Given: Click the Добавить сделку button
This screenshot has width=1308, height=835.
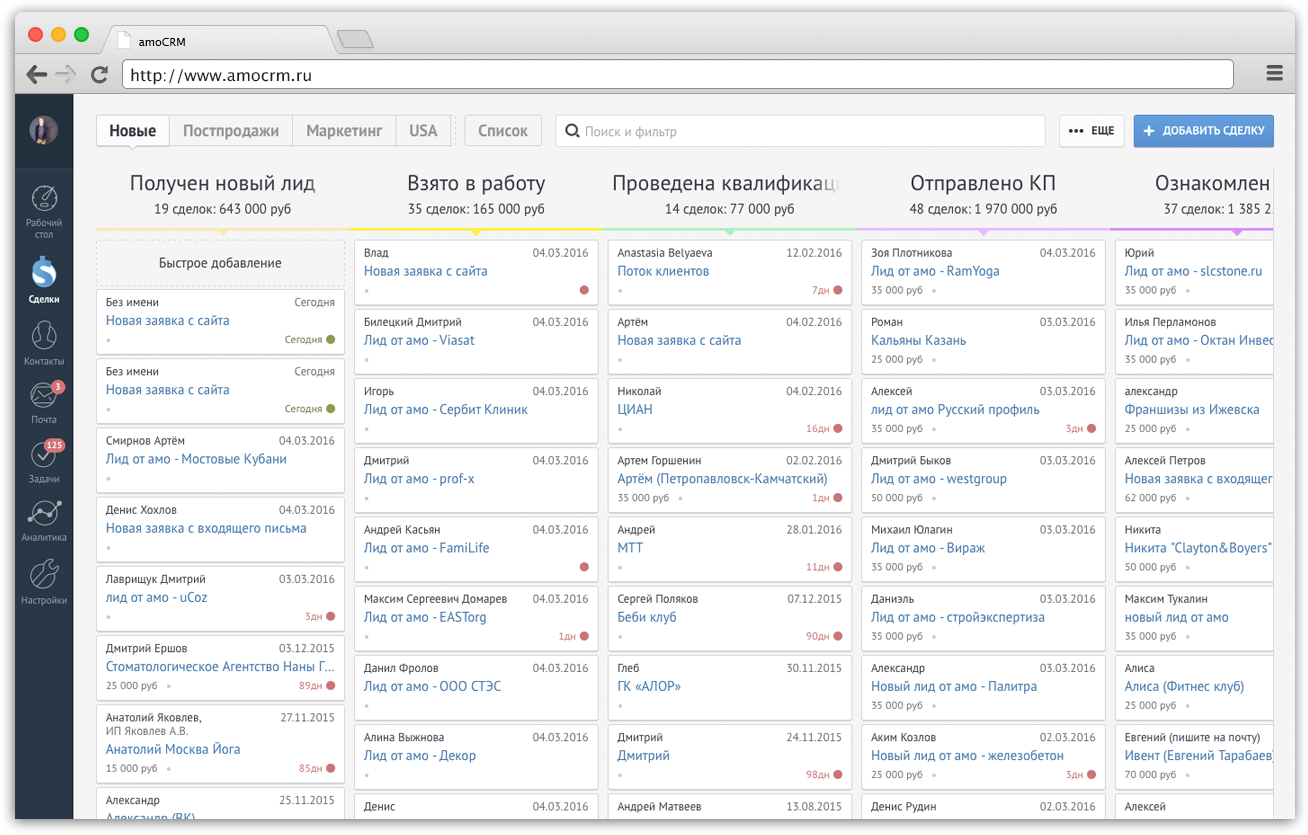Looking at the screenshot, I should click(1203, 131).
